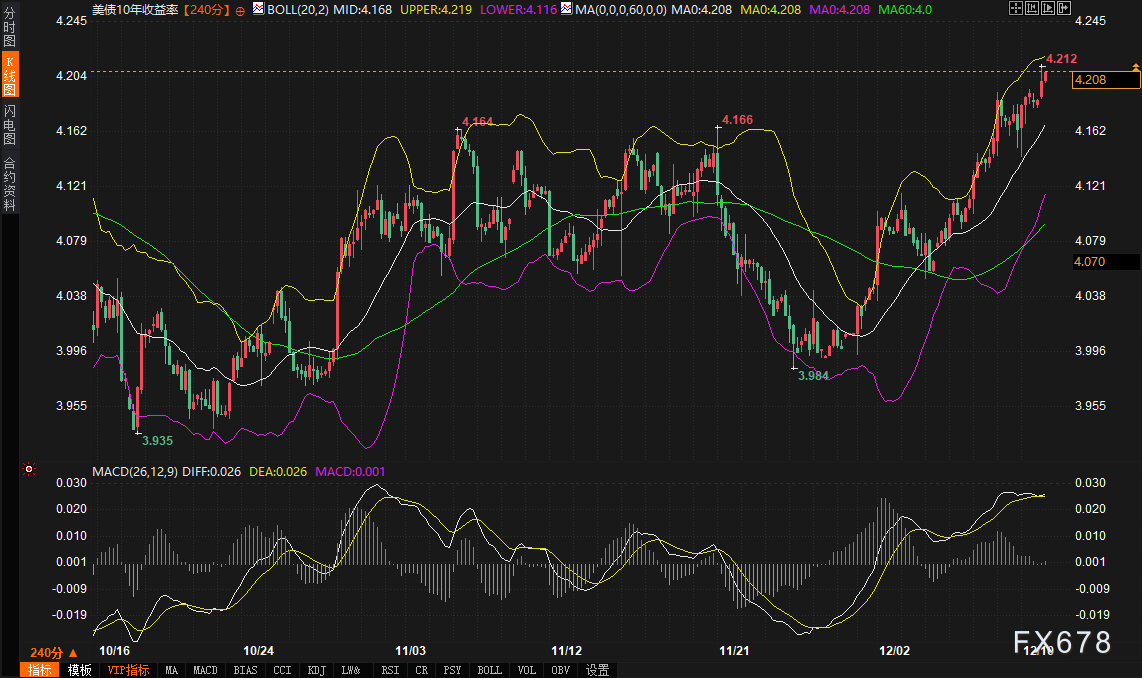Click the circled plus icon beside 240分

click(x=240, y=9)
